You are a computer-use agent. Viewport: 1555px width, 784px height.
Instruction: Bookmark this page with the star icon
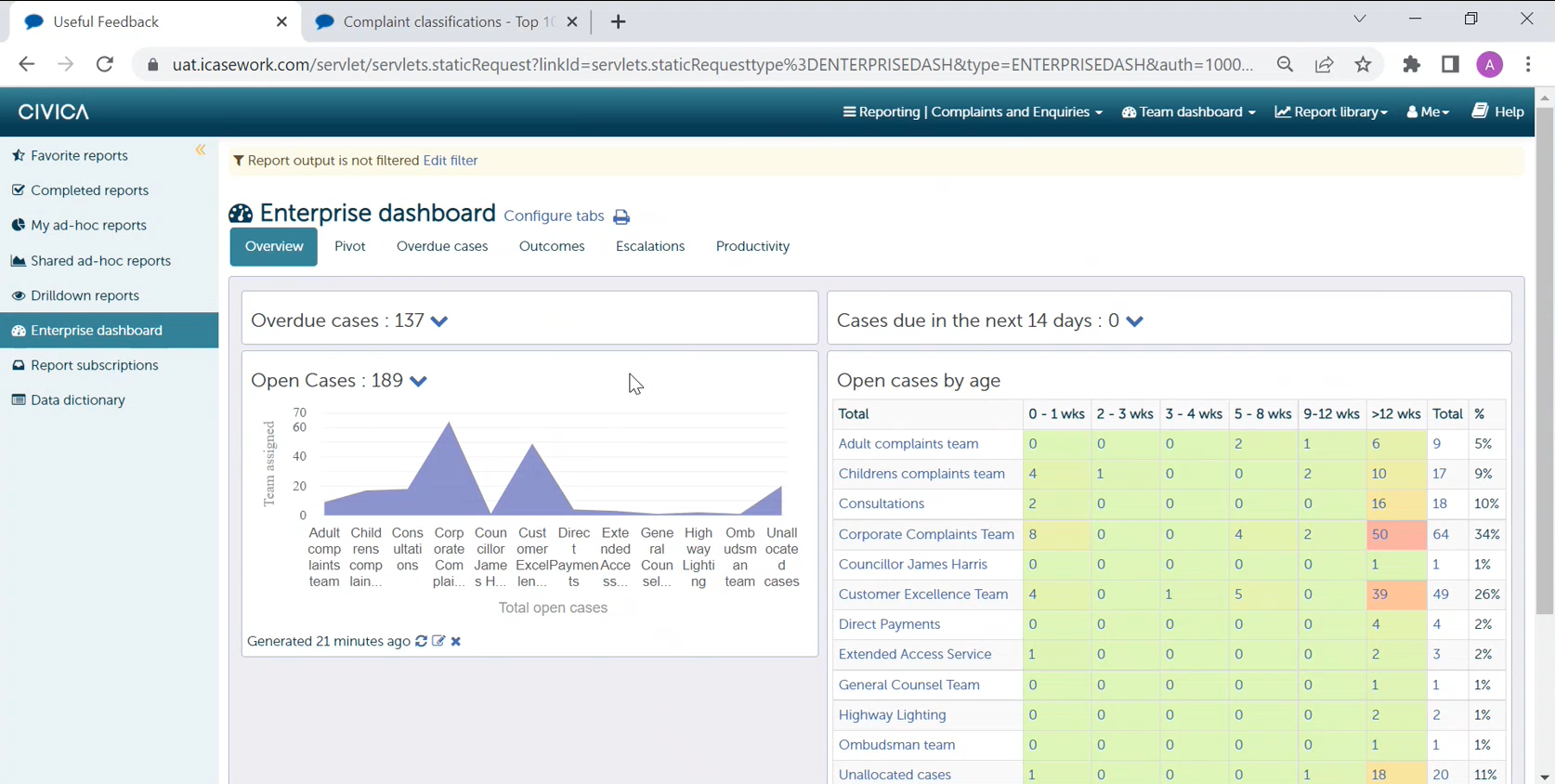[x=1363, y=64]
